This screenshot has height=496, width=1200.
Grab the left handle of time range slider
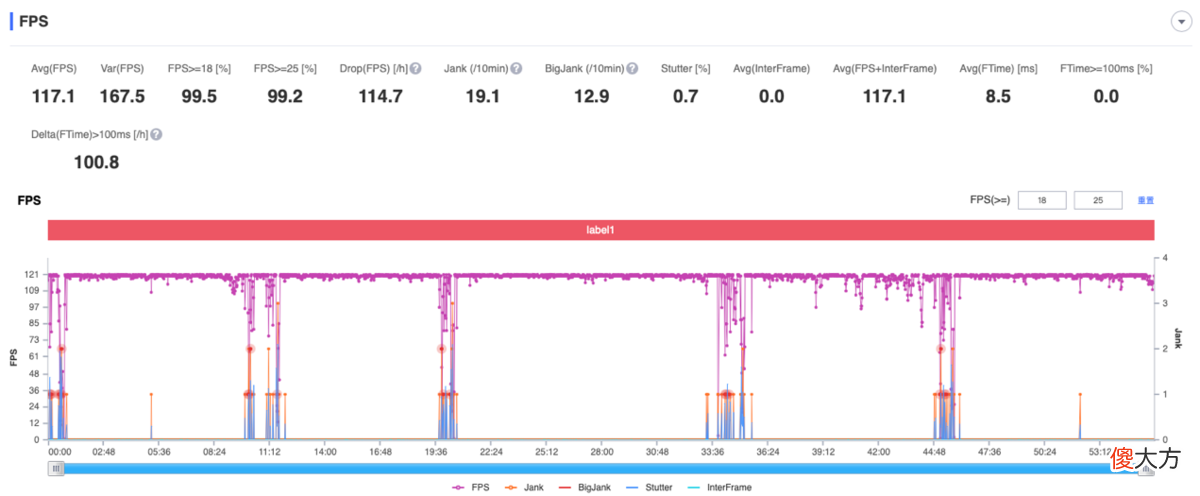(x=56, y=468)
